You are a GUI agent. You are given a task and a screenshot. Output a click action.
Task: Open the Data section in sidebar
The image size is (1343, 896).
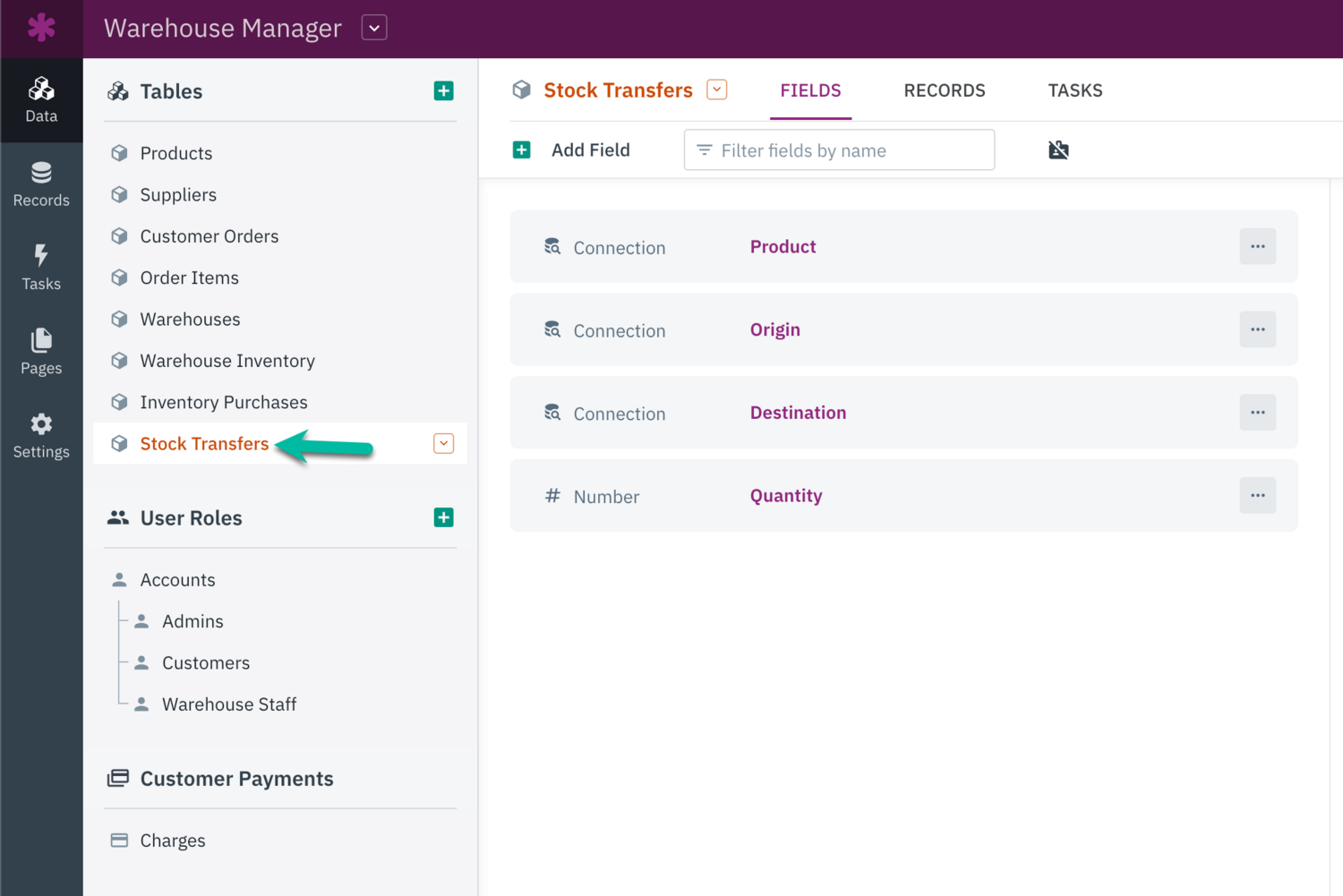pos(41,100)
